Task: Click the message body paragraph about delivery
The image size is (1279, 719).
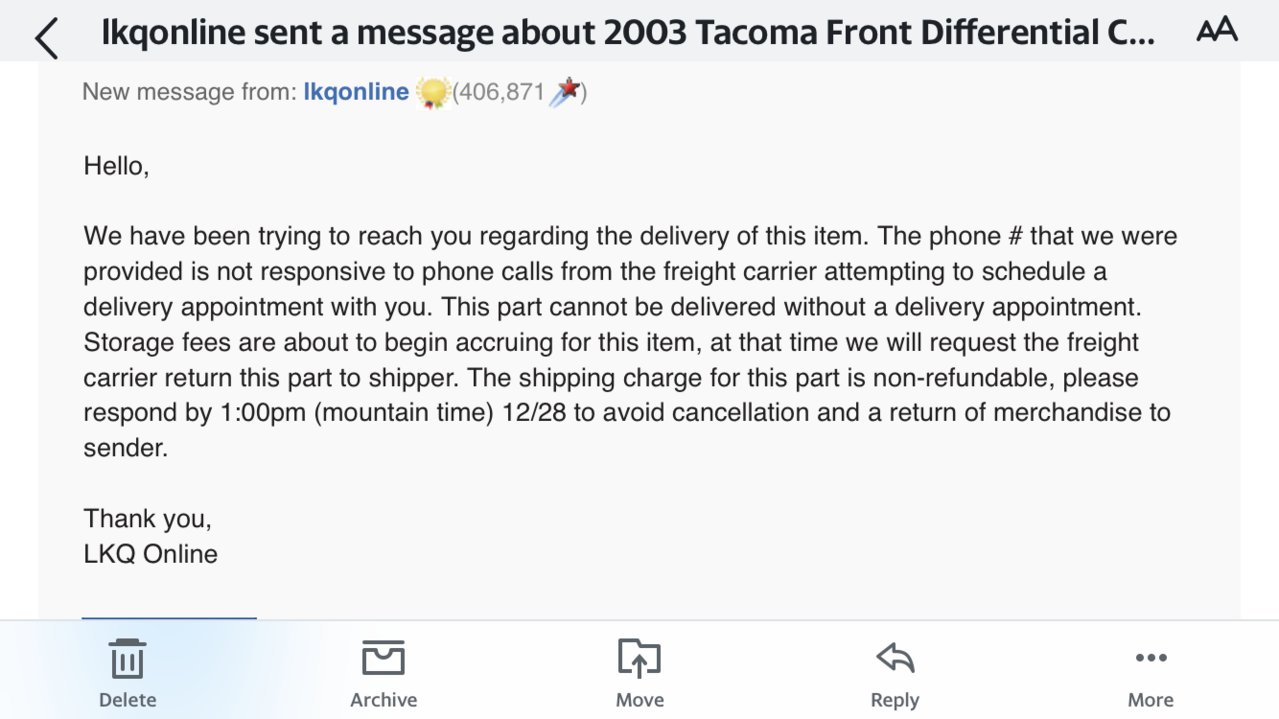Action: pos(630,342)
